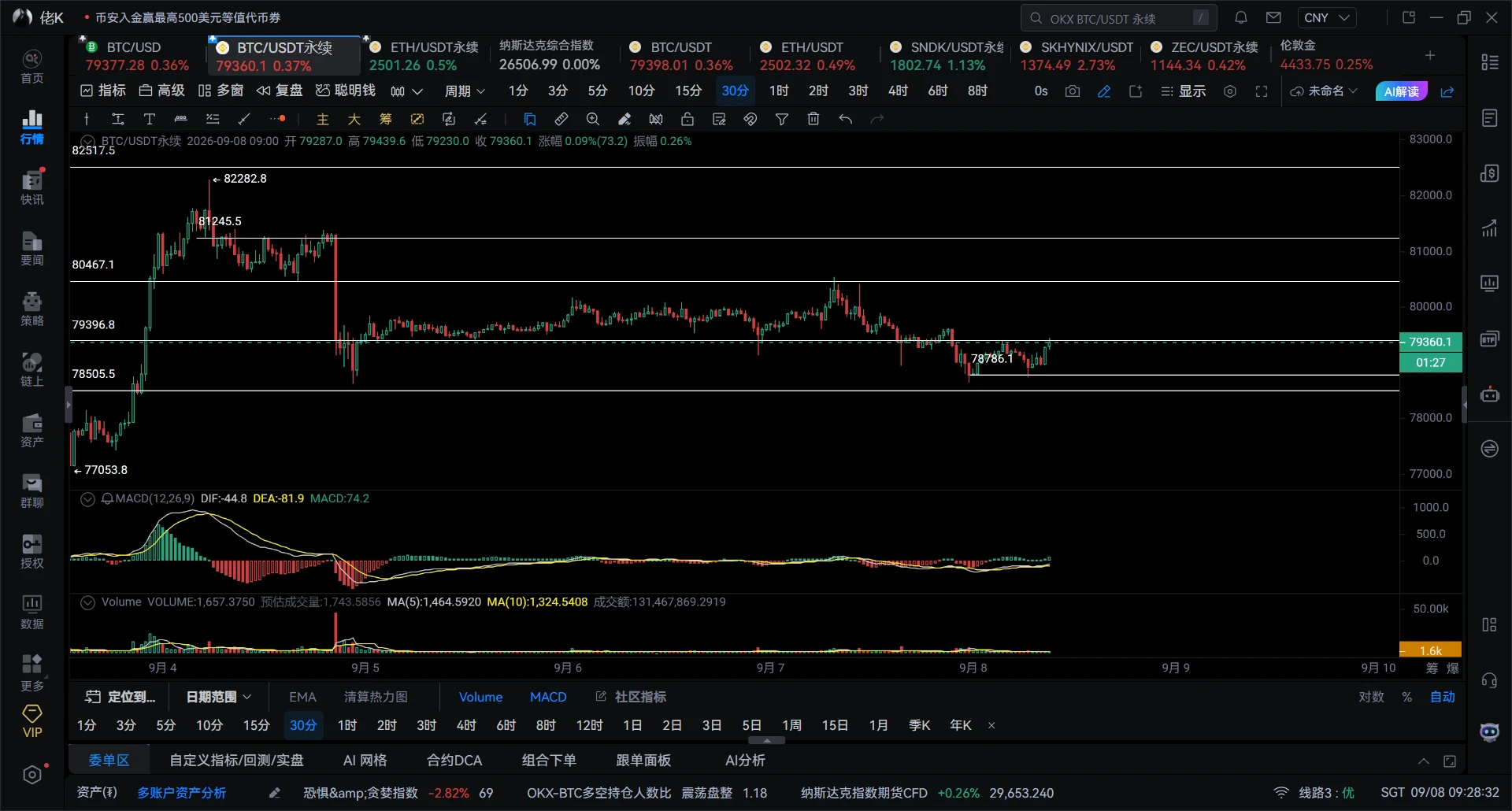
Task: Click the 定位到... locate button
Action: pyautogui.click(x=120, y=697)
